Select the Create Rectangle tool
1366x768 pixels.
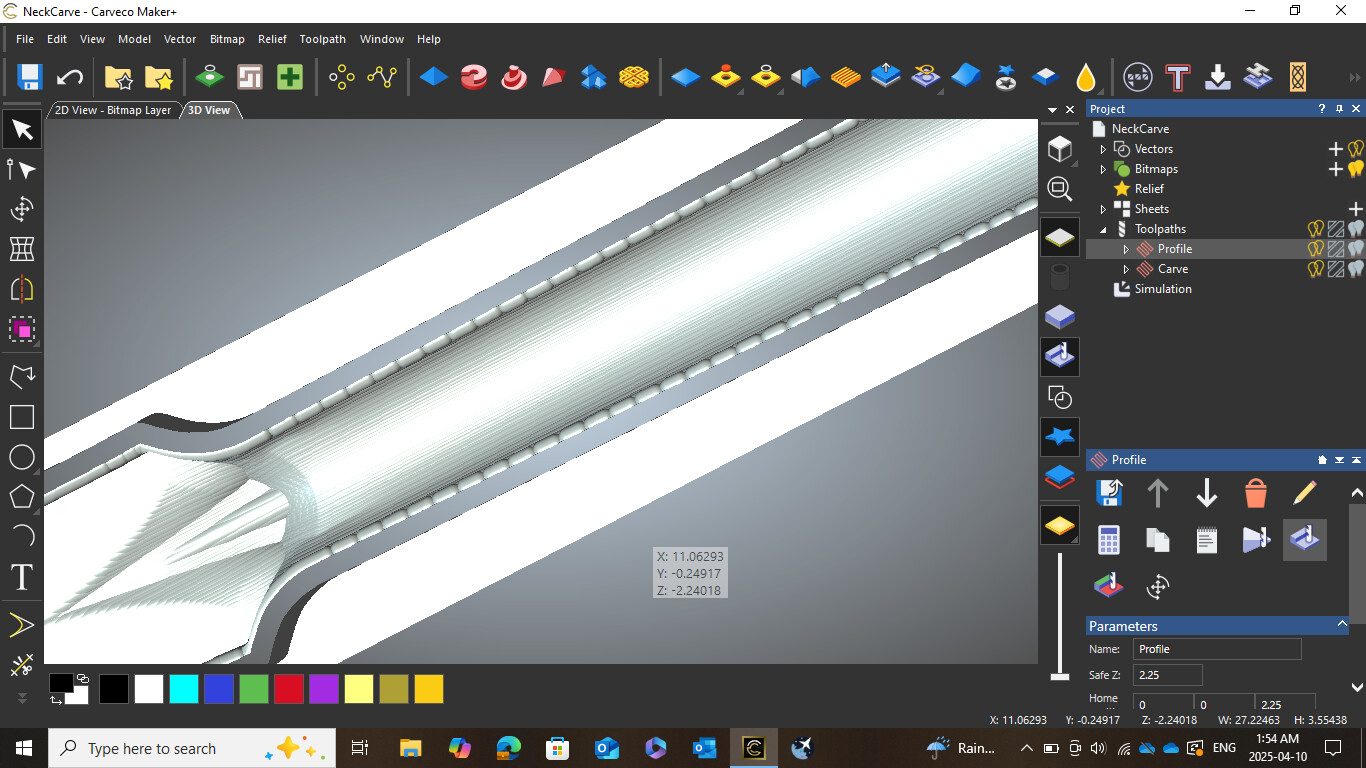click(x=22, y=417)
